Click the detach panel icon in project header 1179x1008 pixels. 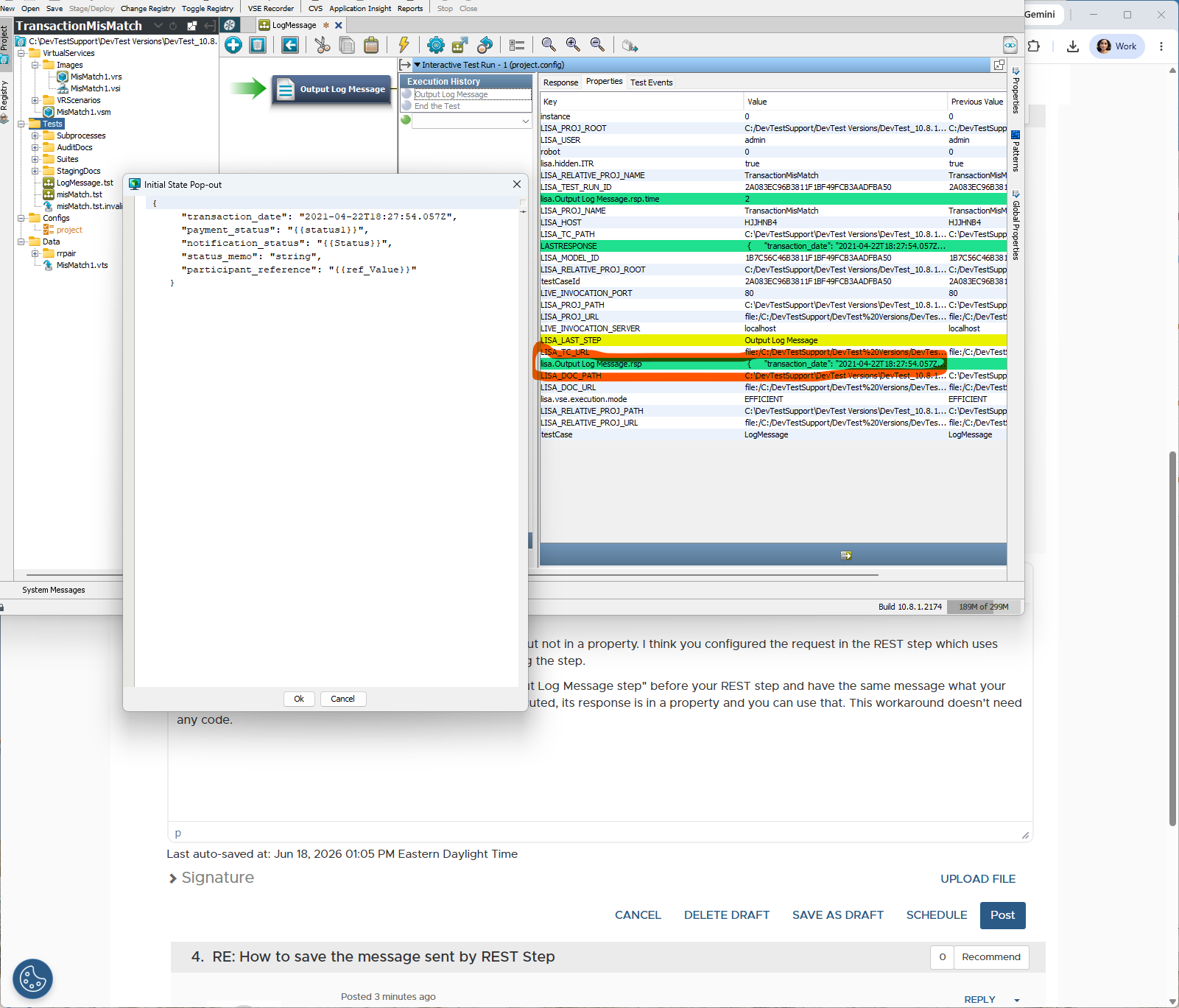point(192,26)
